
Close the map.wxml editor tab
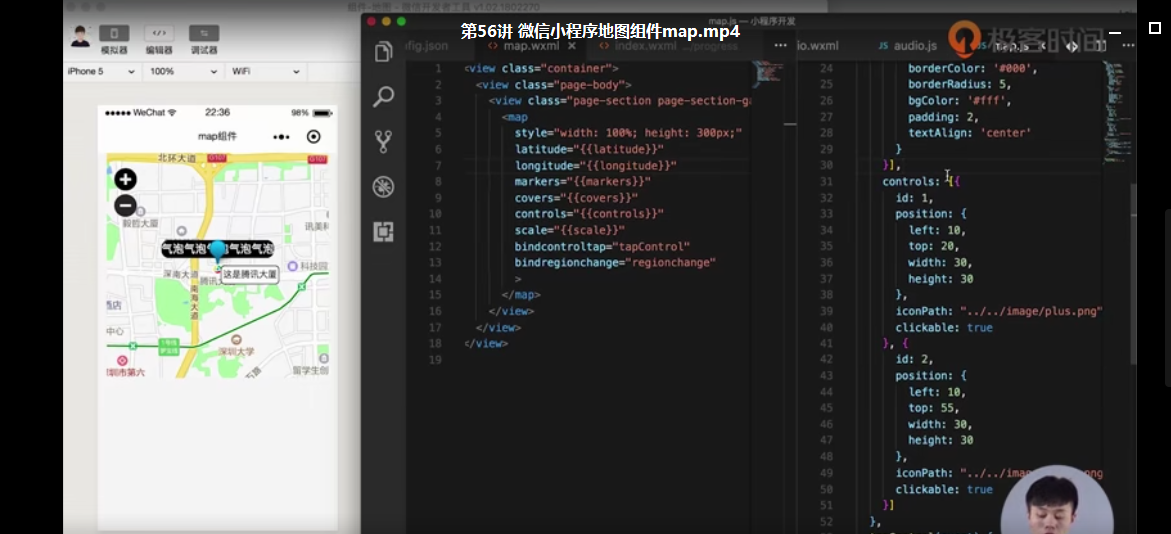pos(572,46)
